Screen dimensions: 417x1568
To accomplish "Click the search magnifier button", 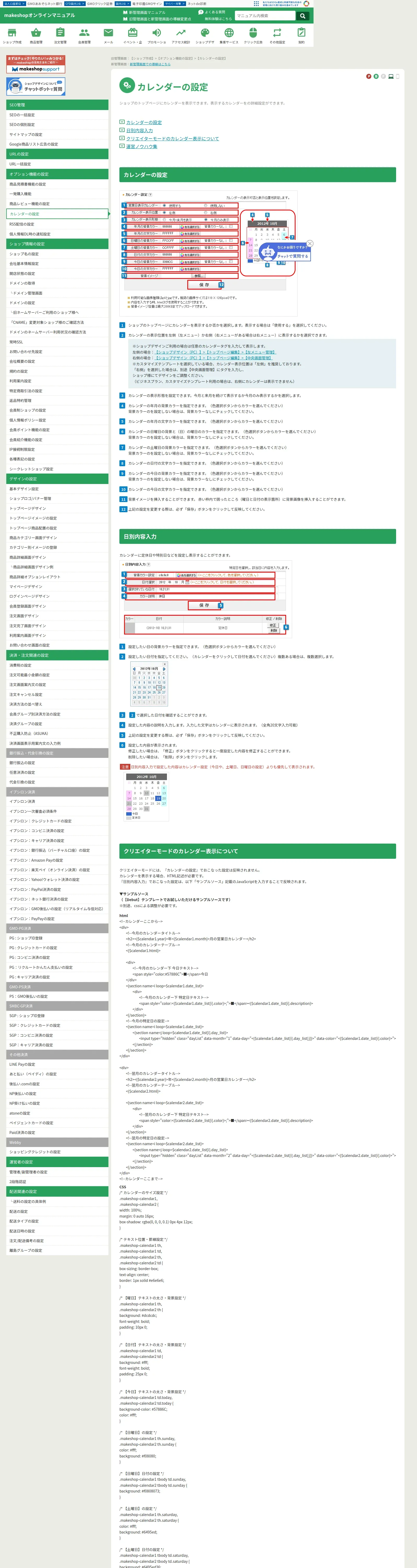I will tap(303, 16).
